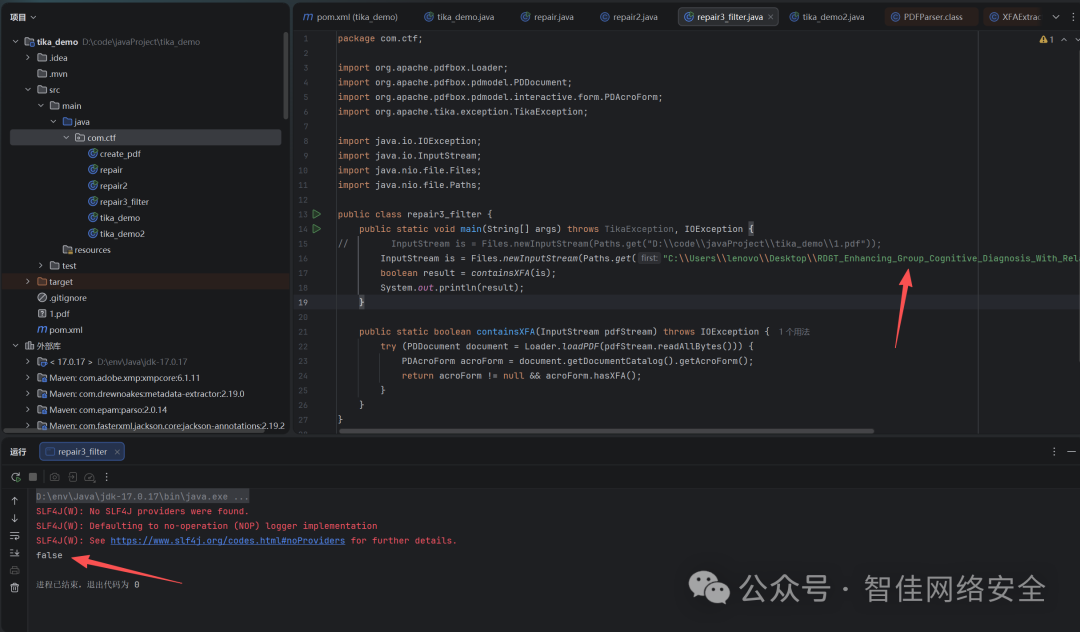Click the scroll to end of console icon

pyautogui.click(x=14, y=553)
